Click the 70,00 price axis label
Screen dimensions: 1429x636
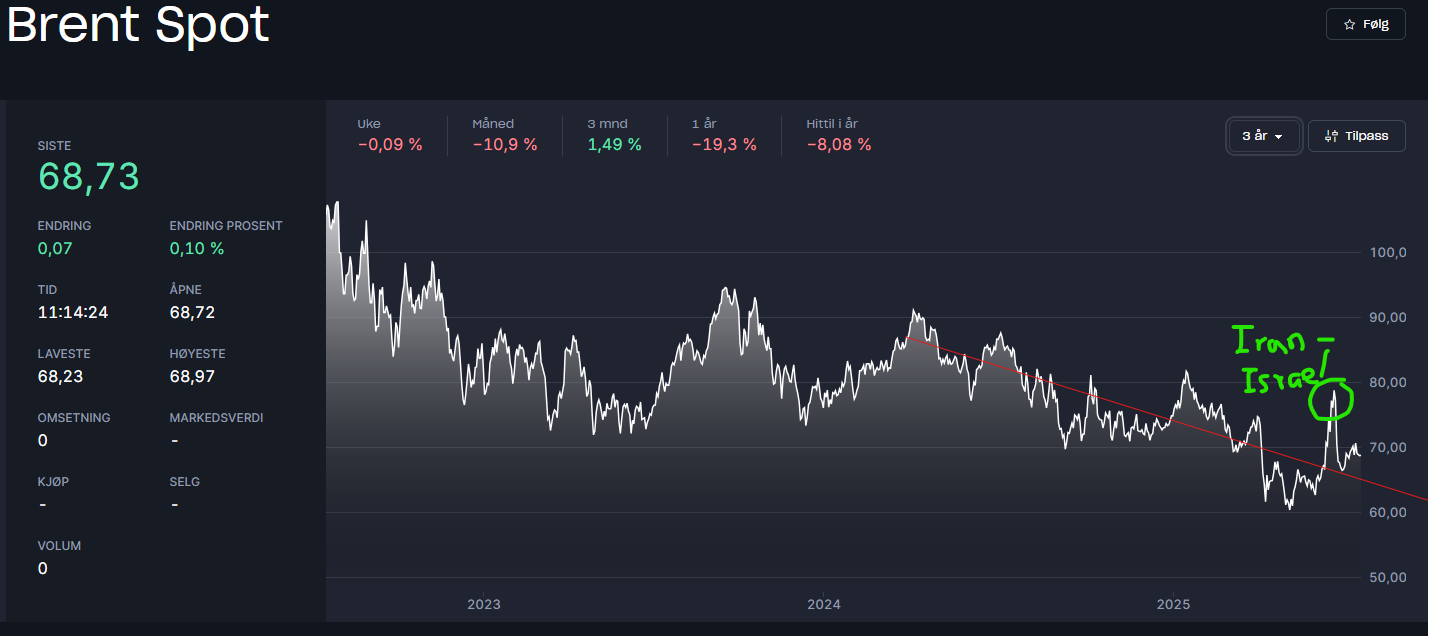click(1388, 447)
